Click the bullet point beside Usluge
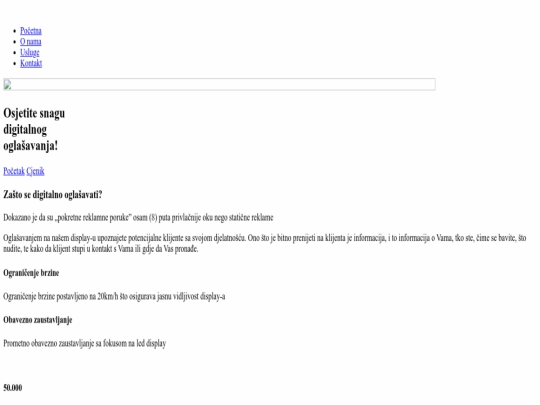This screenshot has height=405, width=540. click(x=14, y=52)
